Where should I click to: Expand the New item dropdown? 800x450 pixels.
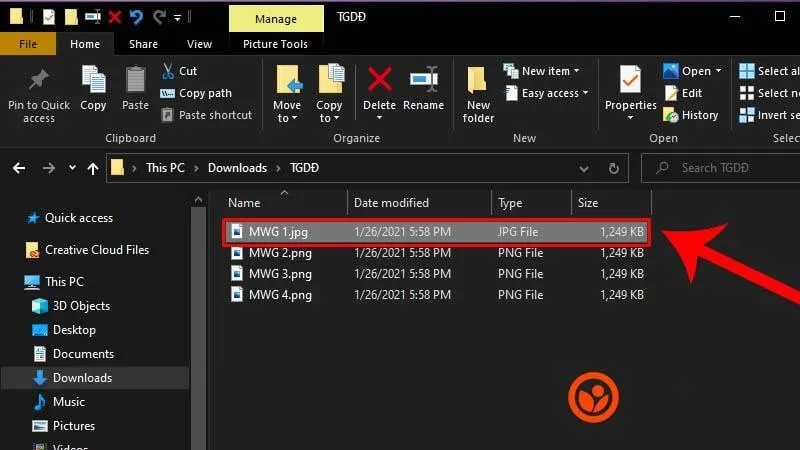[577, 70]
